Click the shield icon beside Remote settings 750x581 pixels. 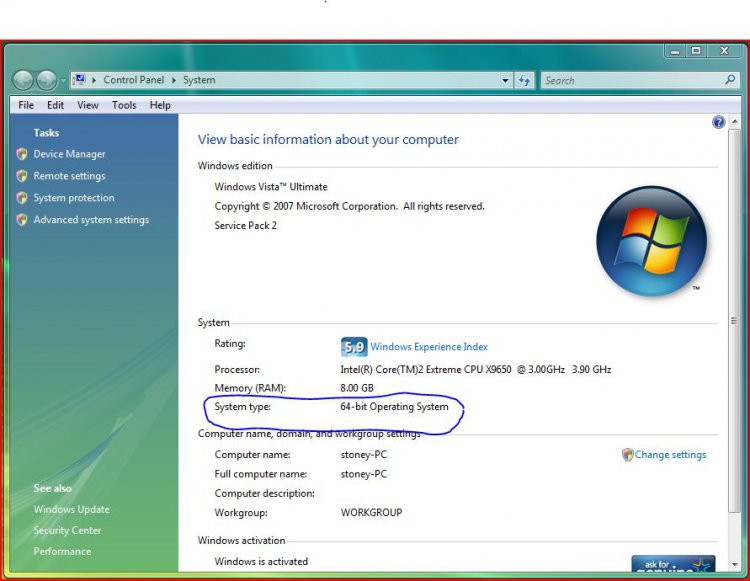[22, 176]
